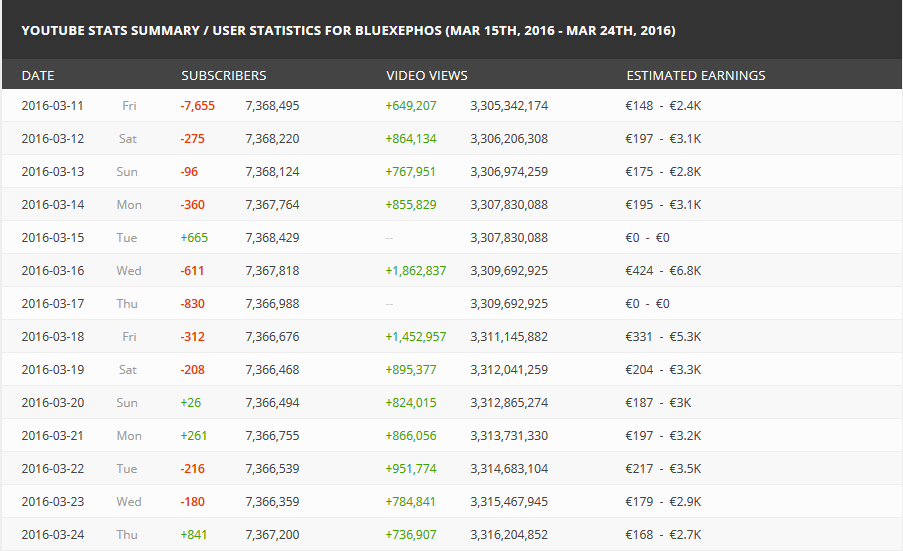This screenshot has width=903, height=551.
Task: Click views gain +951,774
Action: (411, 469)
